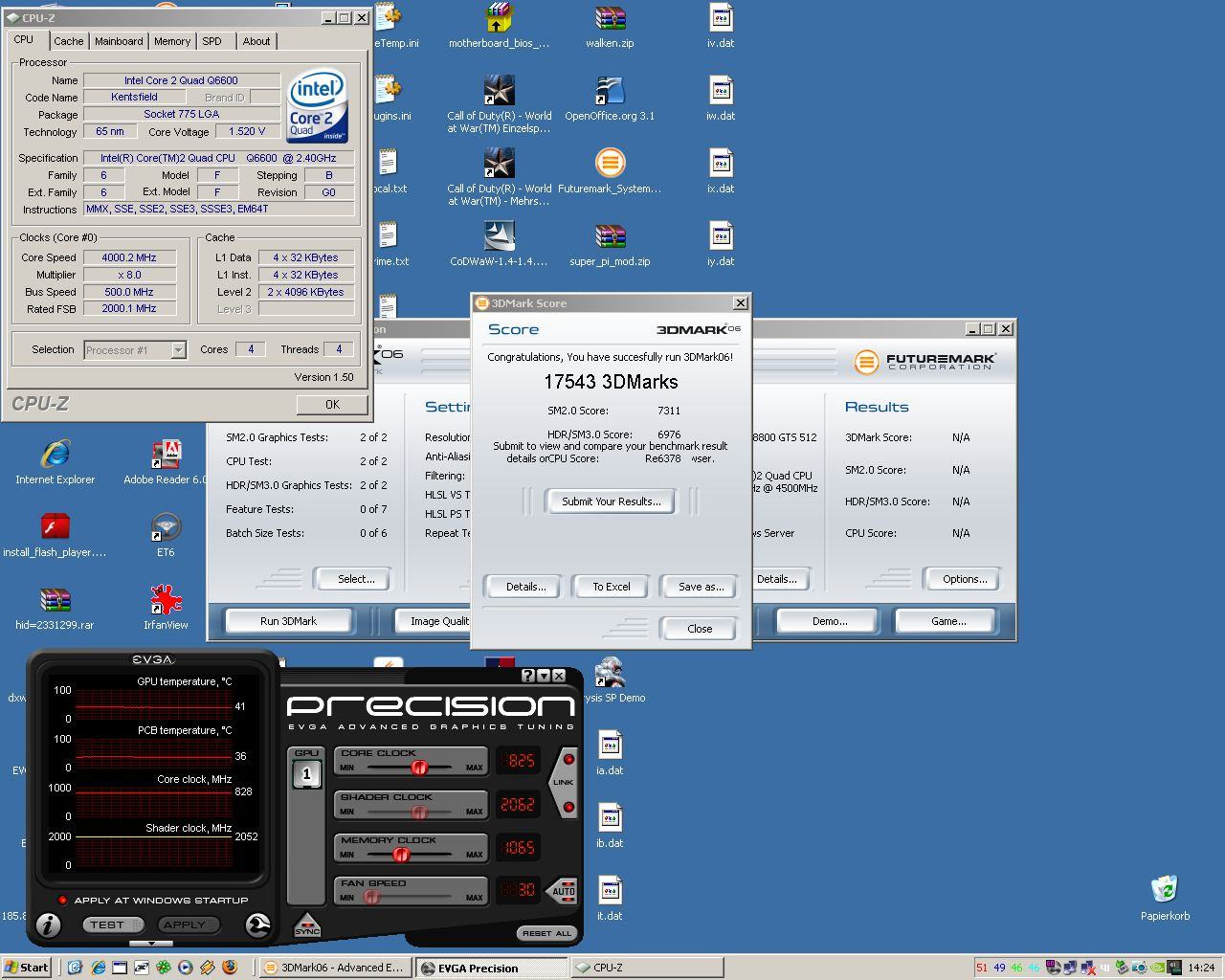Click Reset All in EVGA Precision
Viewport: 1225px width, 980px height.
[546, 933]
